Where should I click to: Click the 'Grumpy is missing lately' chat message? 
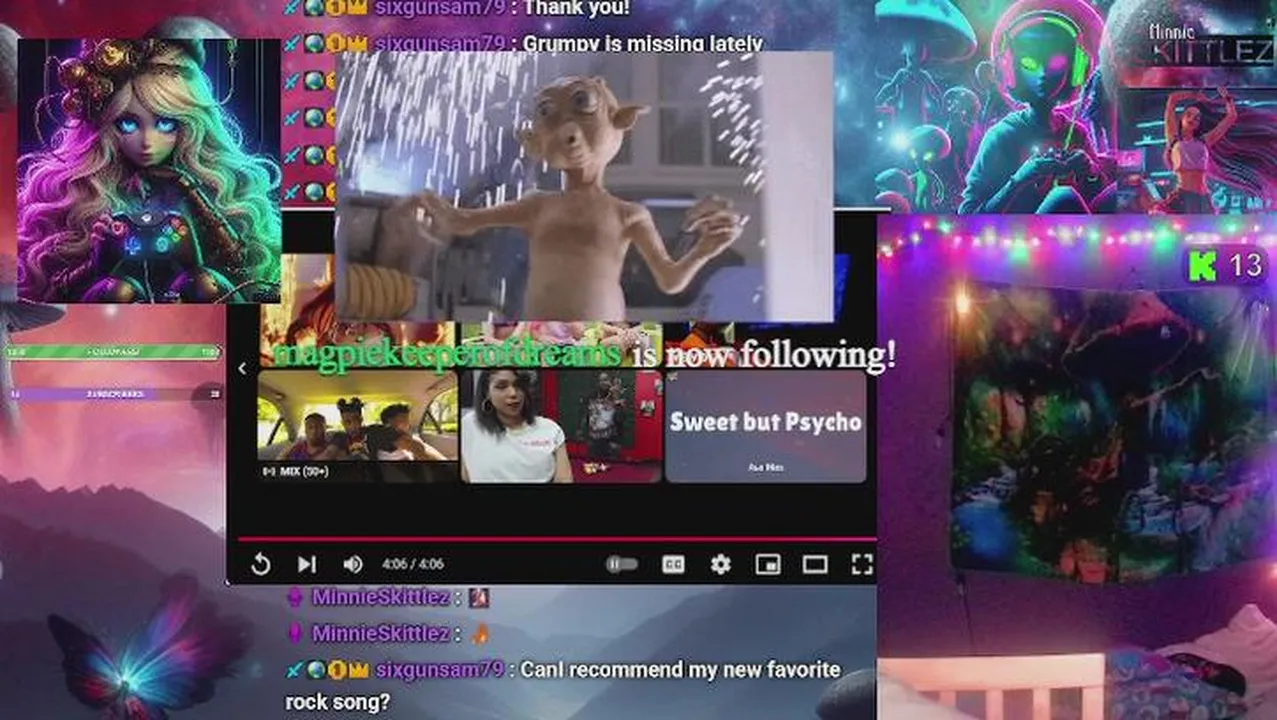coord(643,43)
